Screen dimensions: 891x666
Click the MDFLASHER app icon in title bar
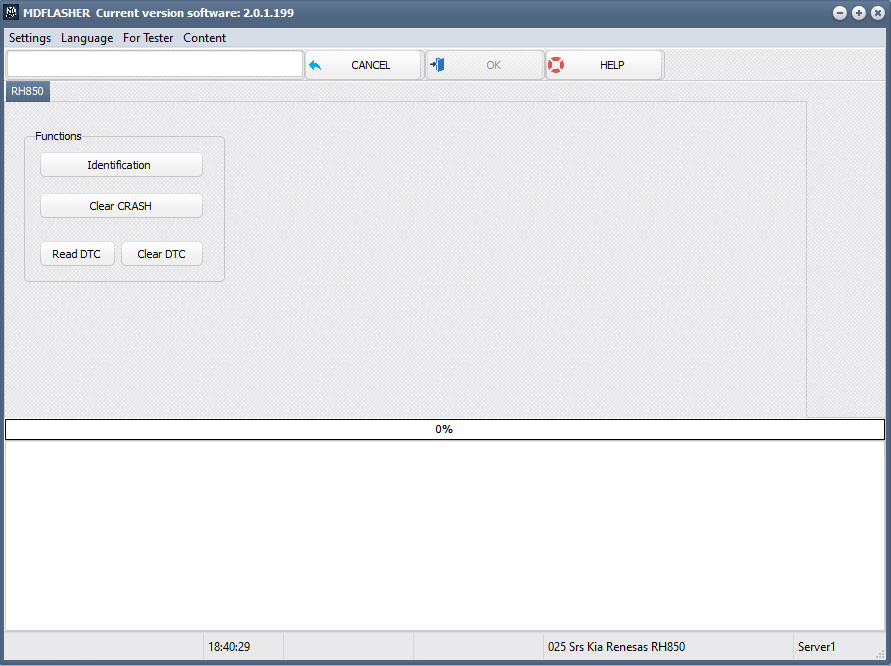(11, 12)
